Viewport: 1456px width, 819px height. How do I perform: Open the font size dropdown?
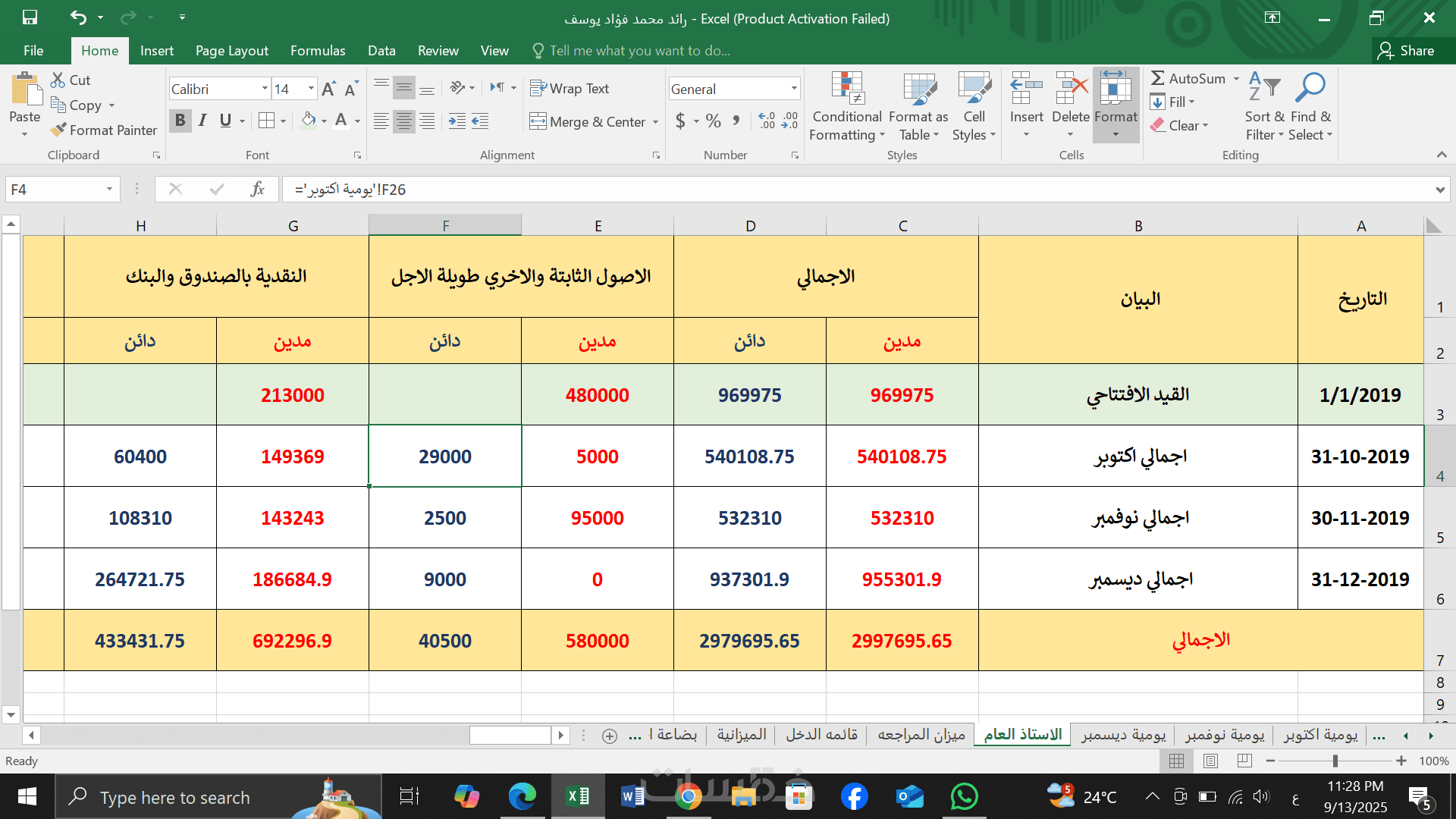point(311,89)
